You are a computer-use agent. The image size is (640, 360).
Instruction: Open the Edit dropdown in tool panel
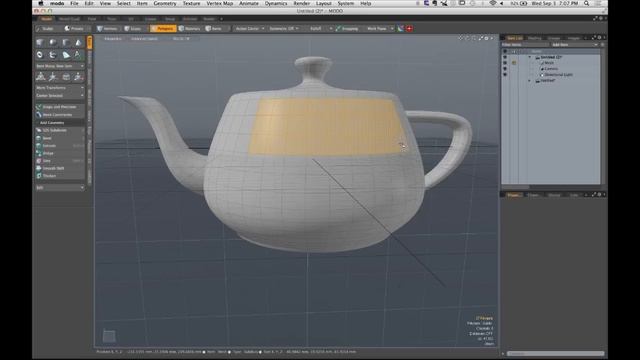[60, 188]
